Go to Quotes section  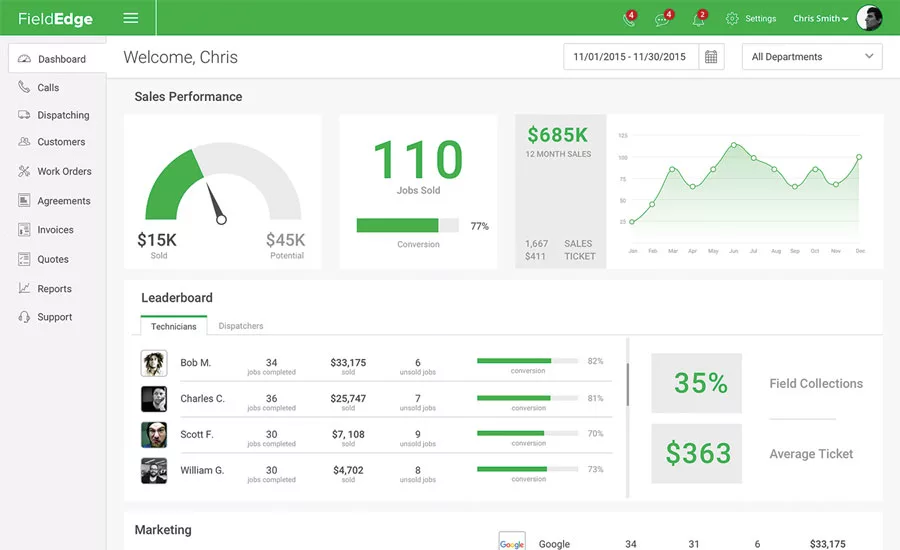click(53, 259)
